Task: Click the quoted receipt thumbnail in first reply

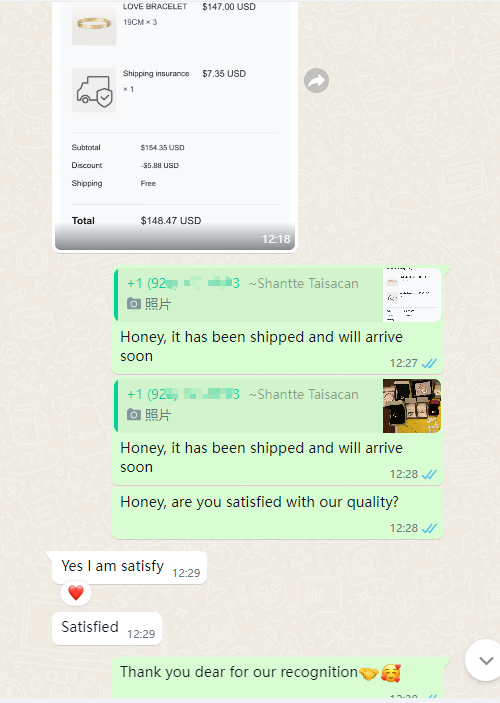Action: [x=412, y=295]
